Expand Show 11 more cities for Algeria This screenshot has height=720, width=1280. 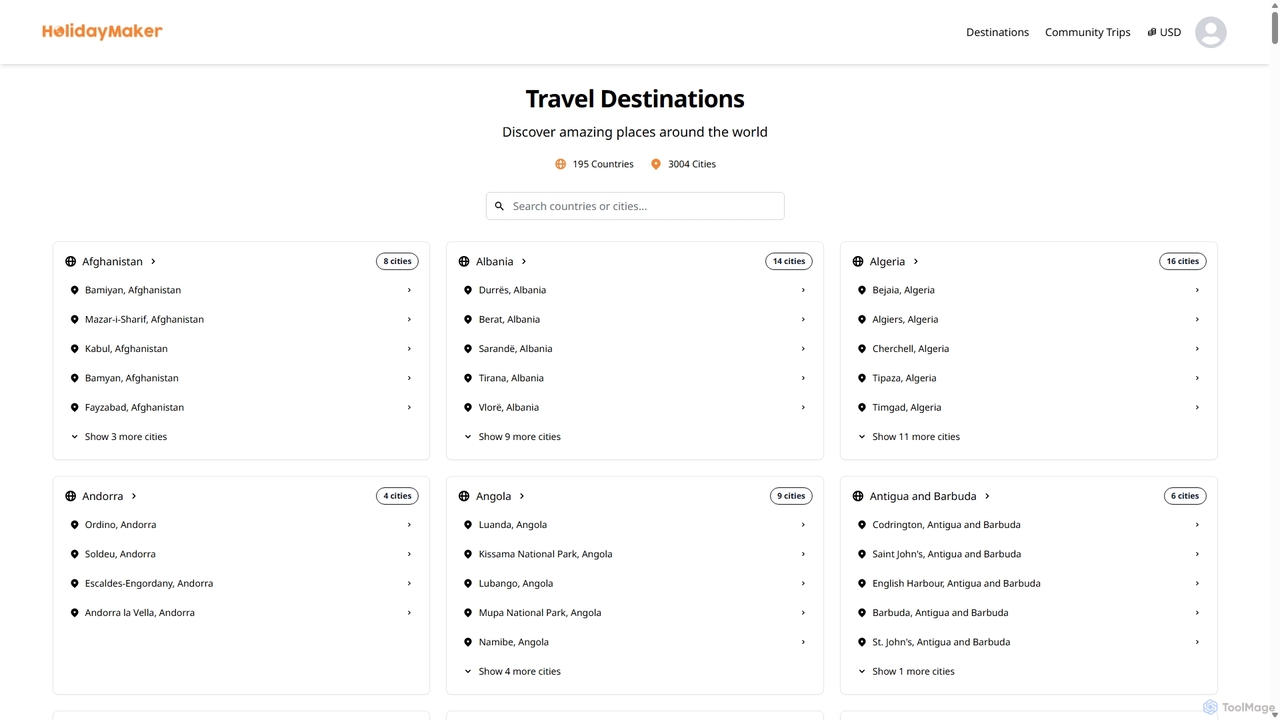coord(909,437)
